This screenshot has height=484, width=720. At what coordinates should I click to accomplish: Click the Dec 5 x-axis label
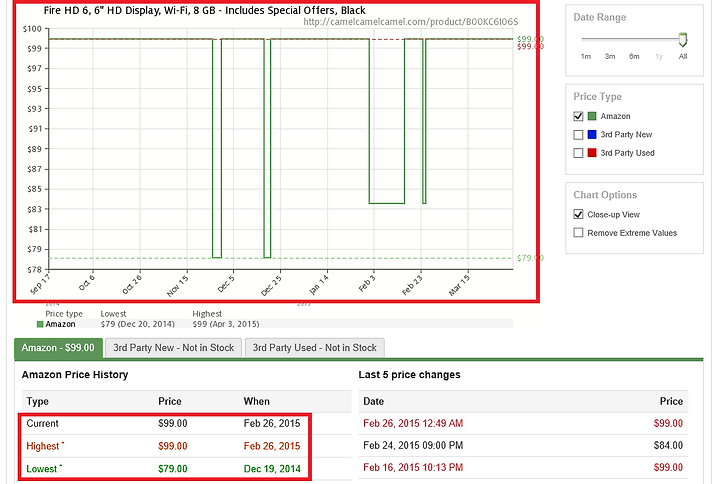tap(226, 284)
